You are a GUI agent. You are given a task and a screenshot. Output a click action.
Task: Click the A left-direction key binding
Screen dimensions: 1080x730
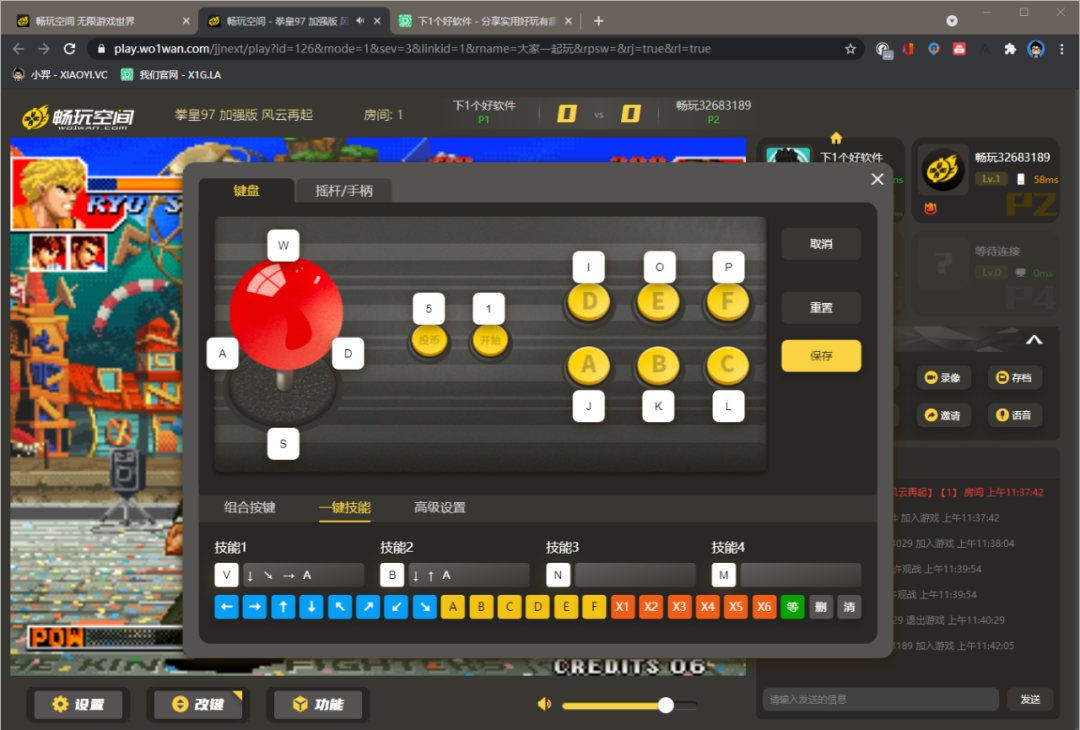click(x=222, y=353)
